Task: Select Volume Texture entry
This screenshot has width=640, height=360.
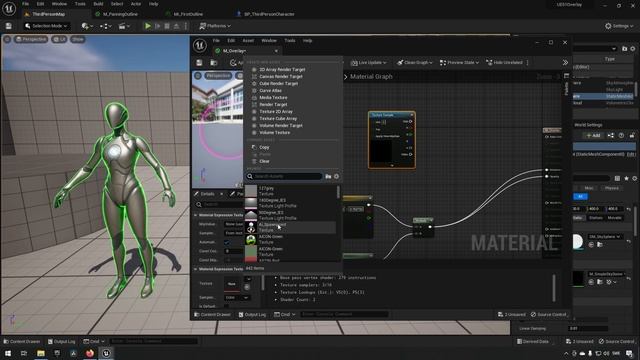Action: [x=274, y=133]
